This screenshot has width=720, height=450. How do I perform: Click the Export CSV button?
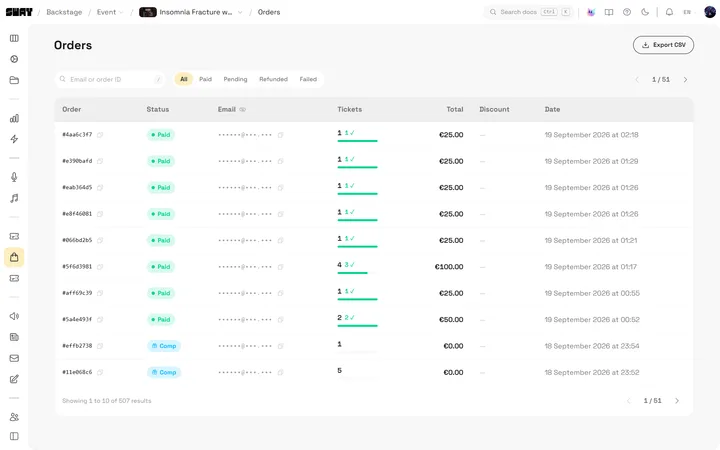tap(663, 45)
